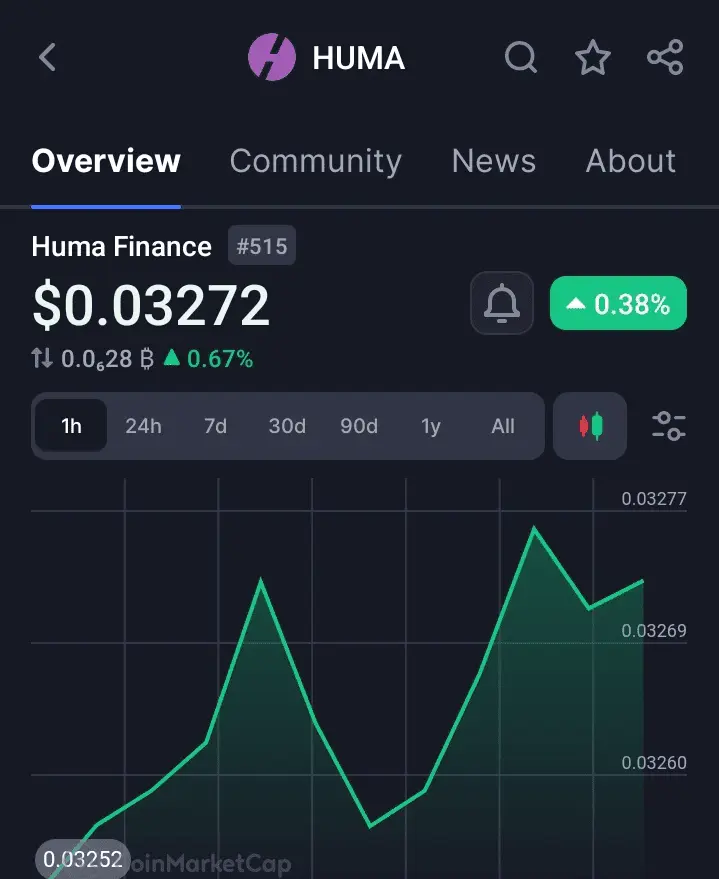Open chart settings sliders icon
Viewport: 719px width, 879px height.
click(669, 426)
